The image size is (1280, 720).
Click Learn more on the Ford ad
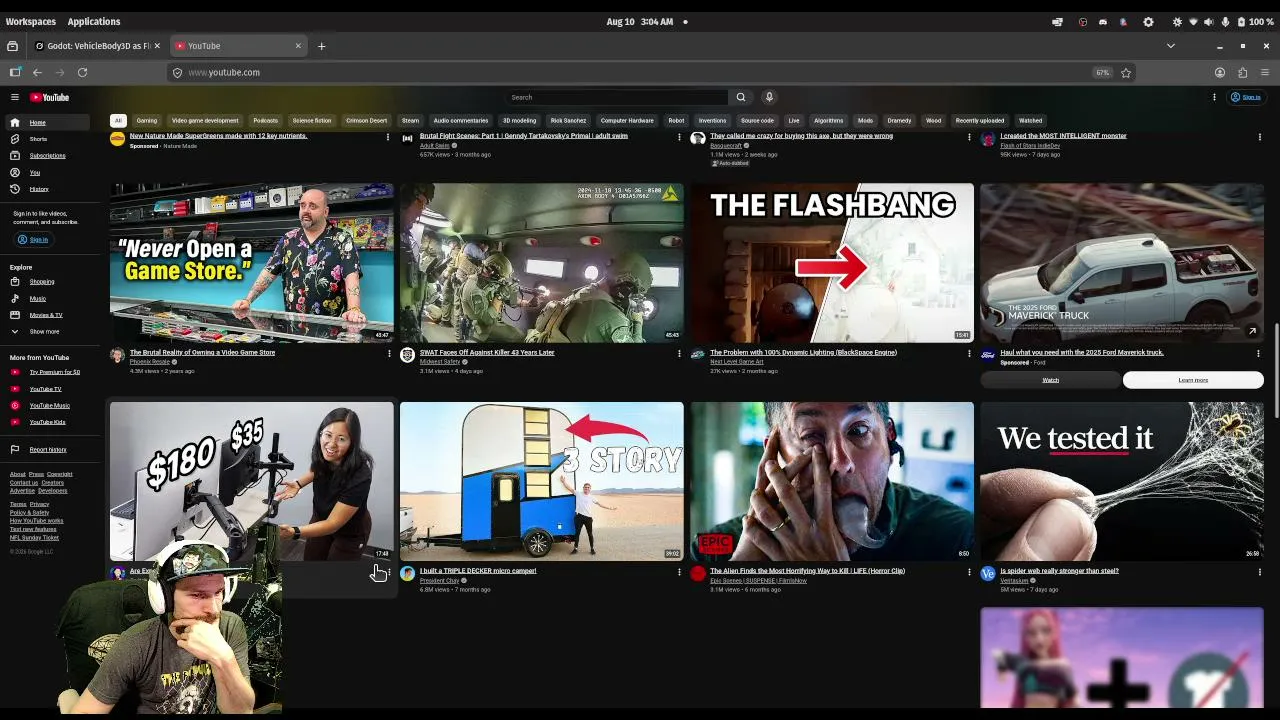pyautogui.click(x=1193, y=380)
